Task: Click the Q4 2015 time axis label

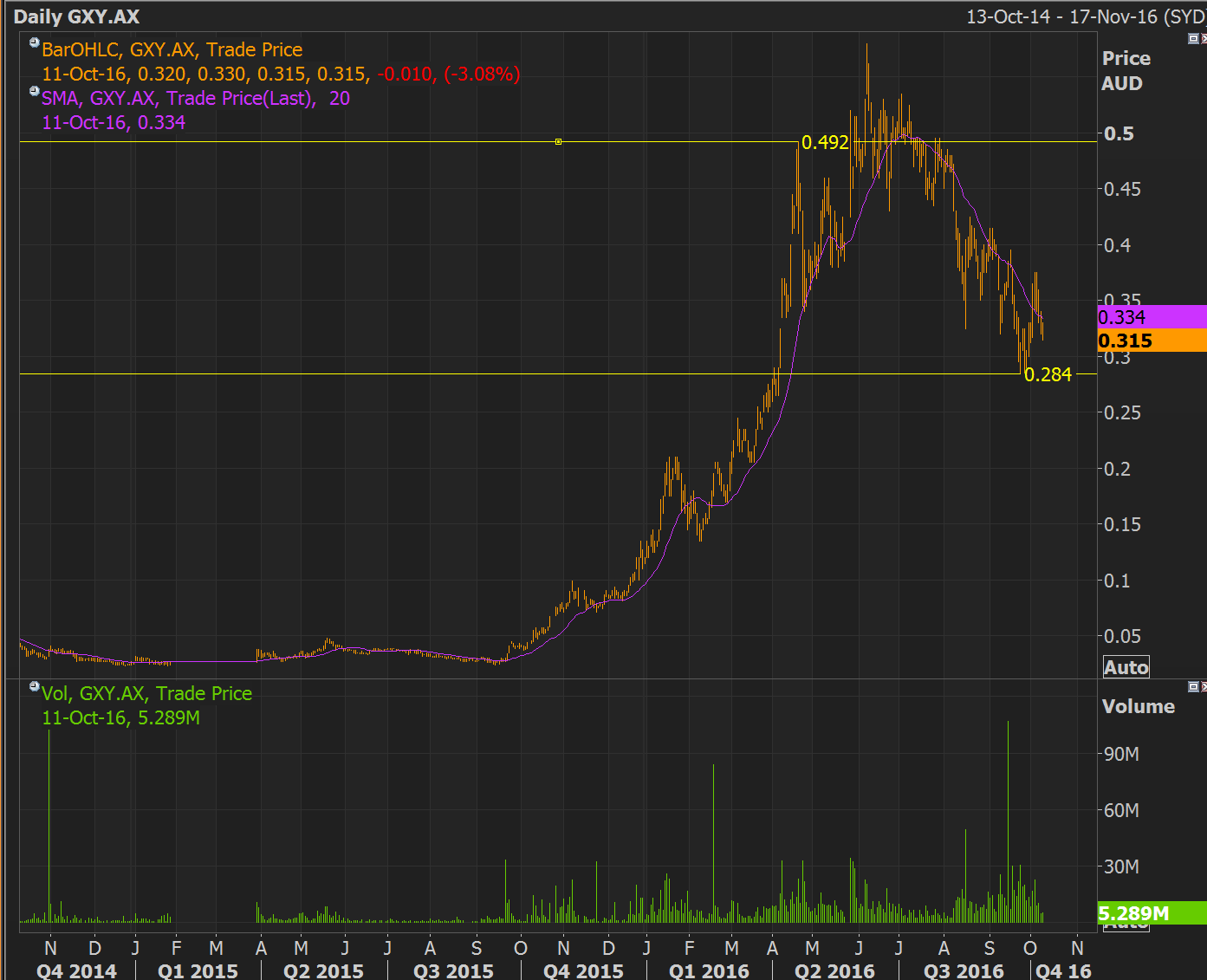Action: point(583,970)
